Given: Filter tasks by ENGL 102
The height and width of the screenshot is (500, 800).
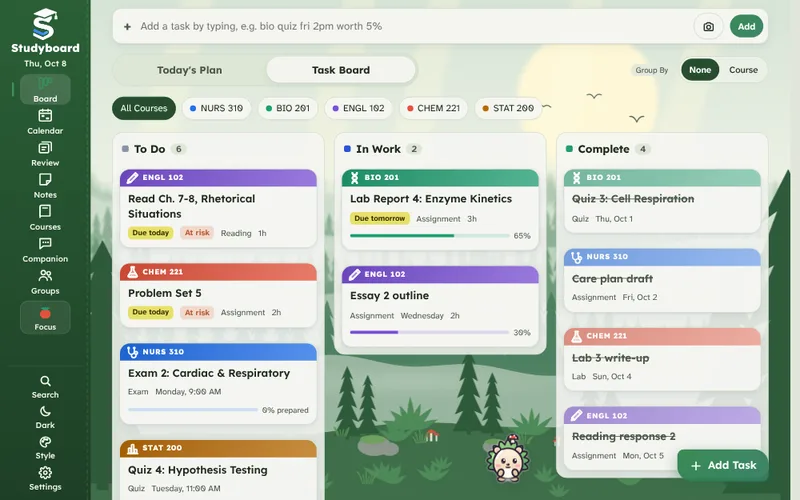Looking at the screenshot, I should coord(358,108).
